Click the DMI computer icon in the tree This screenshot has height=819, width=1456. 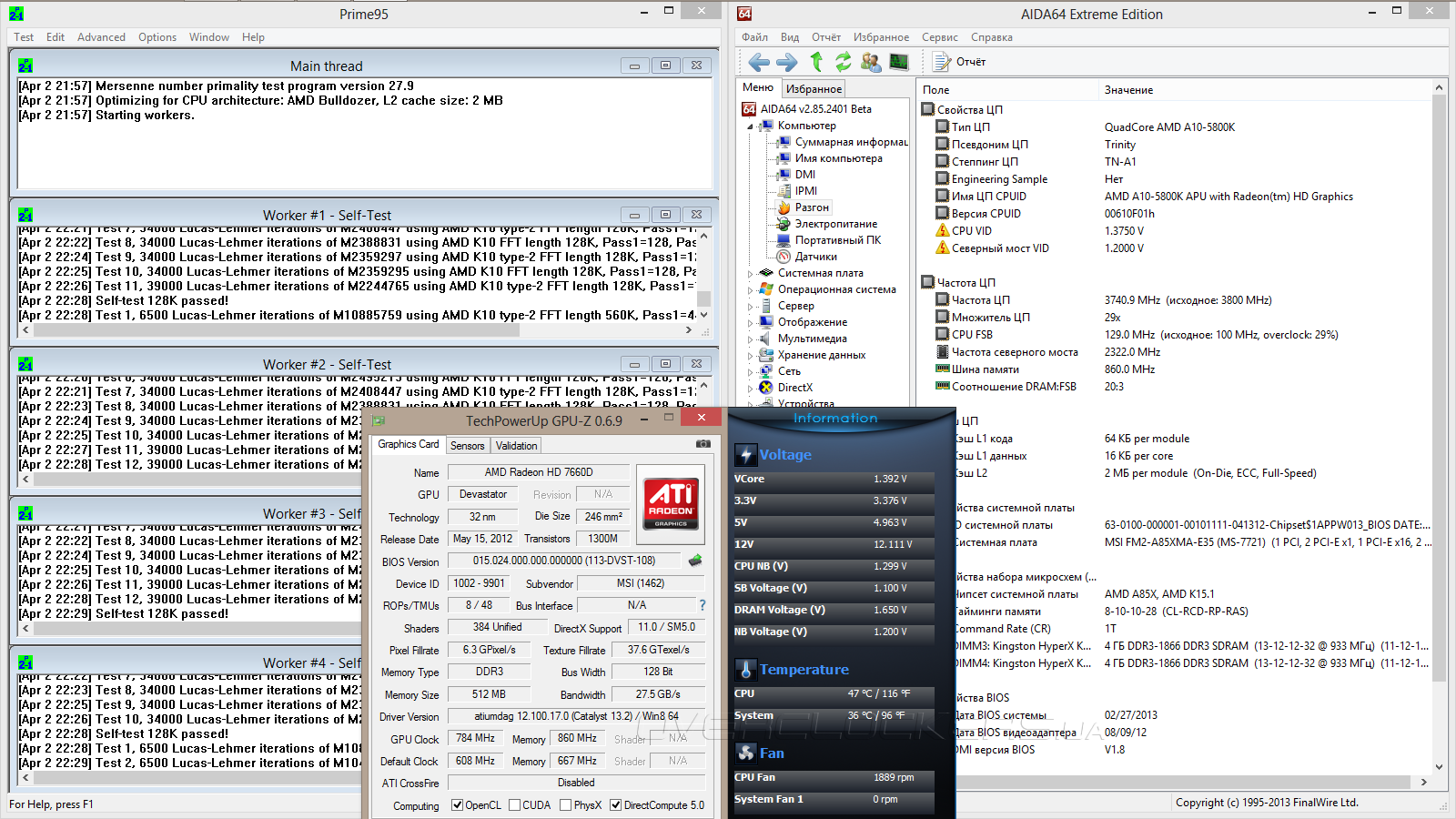784,175
